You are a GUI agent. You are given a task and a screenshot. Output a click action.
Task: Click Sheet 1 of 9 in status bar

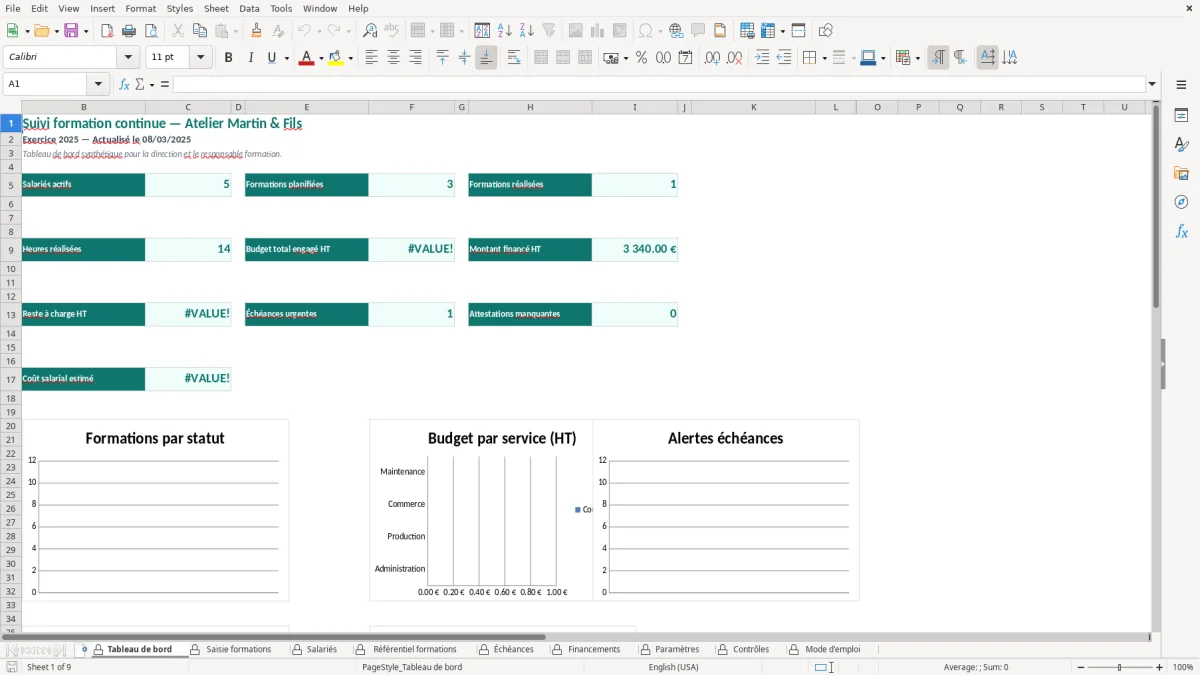(49, 667)
